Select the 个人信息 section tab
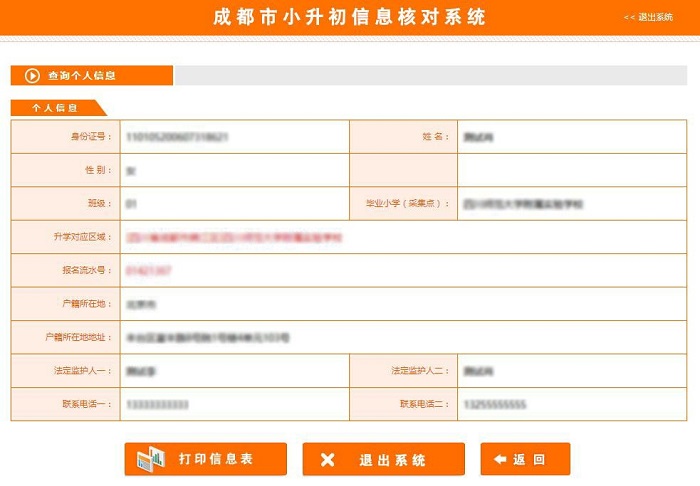Screen dimensions: 700x486 (x=55, y=108)
